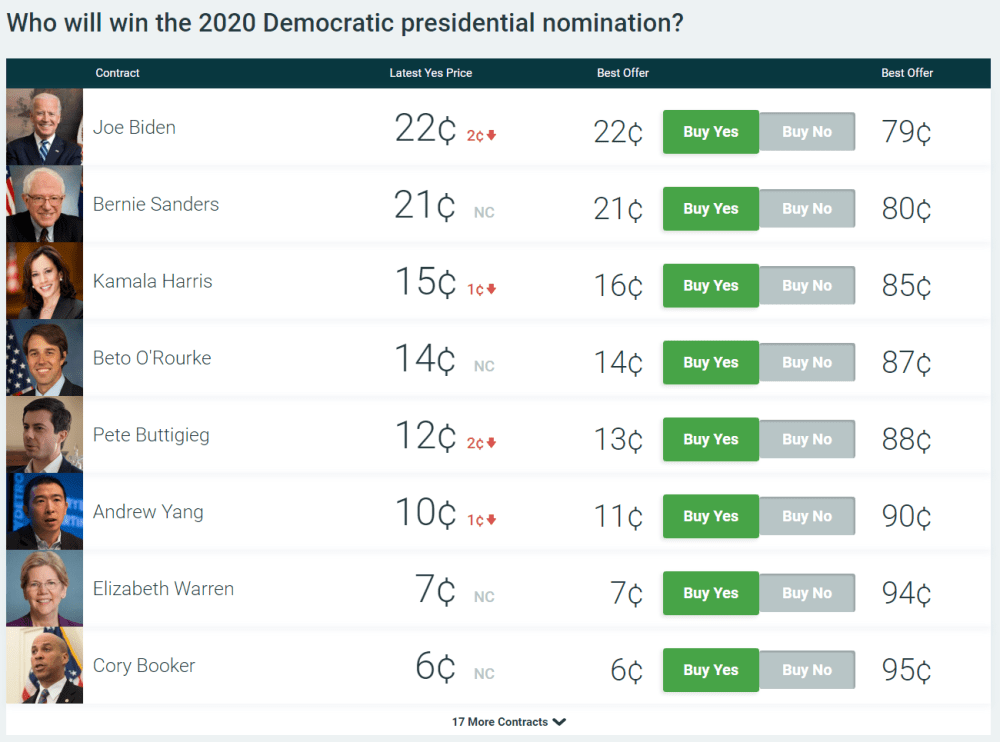
Task: Click red down-arrow price change for Biden
Action: [482, 135]
